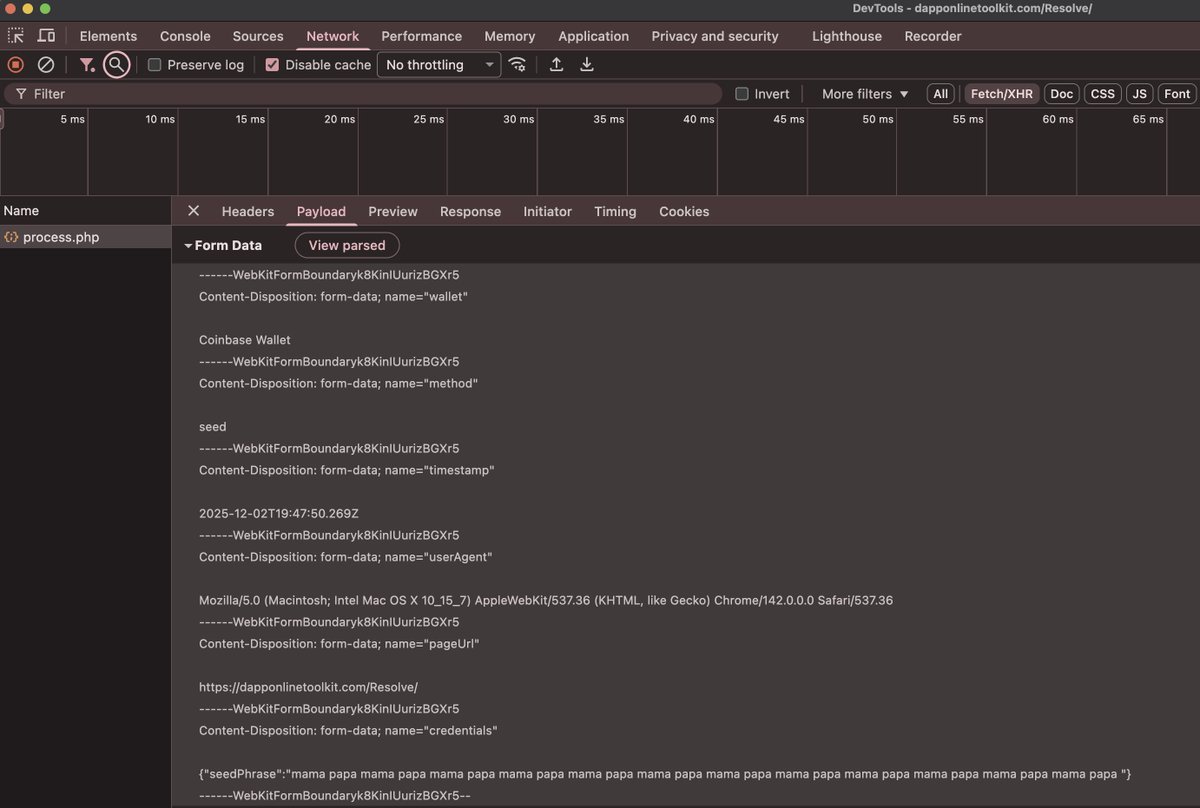Switch to the Elements panel
The height and width of the screenshot is (808, 1200).
[x=108, y=36]
